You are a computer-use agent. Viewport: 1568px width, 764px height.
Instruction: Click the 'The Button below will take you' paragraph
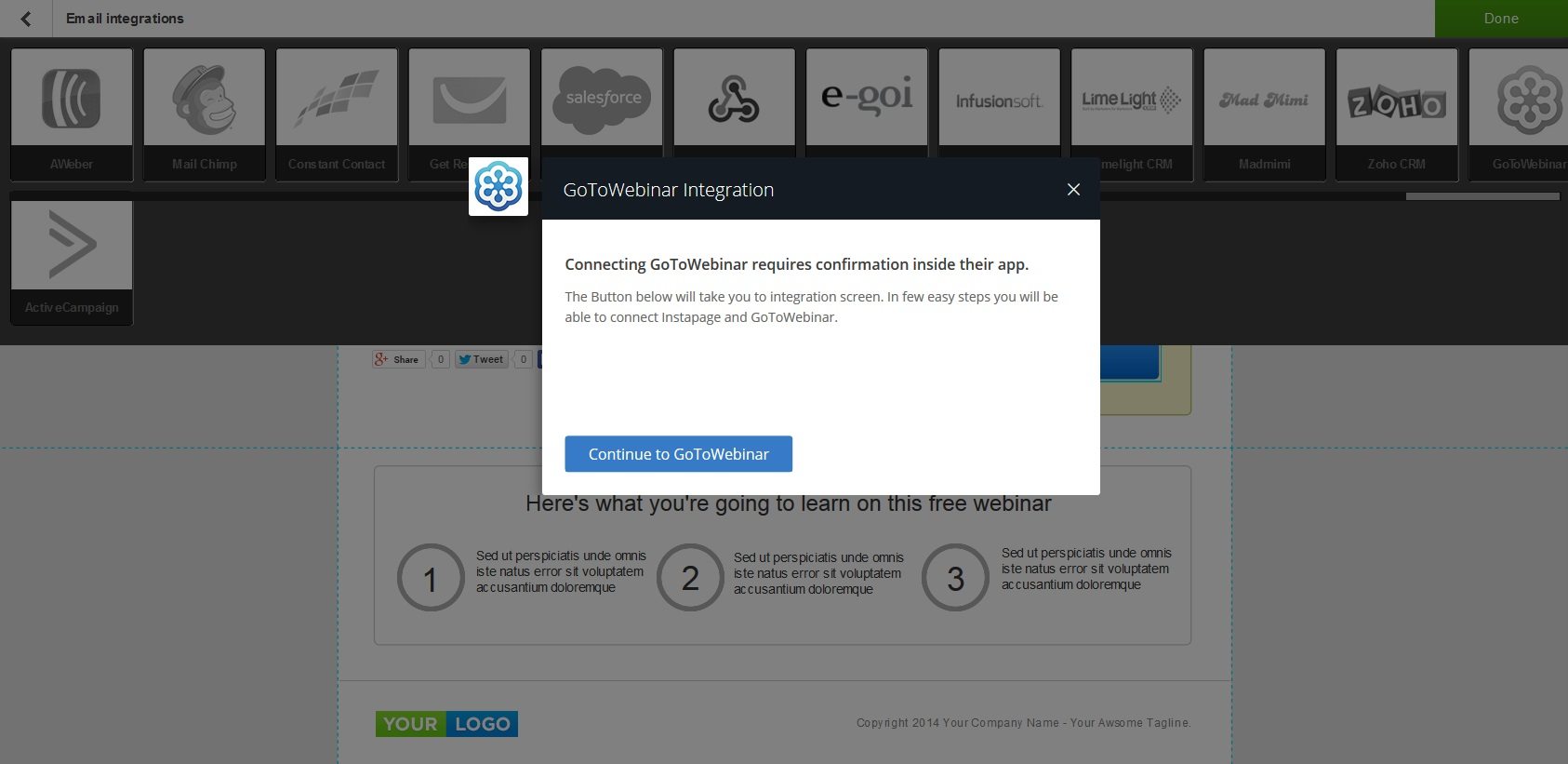(811, 307)
